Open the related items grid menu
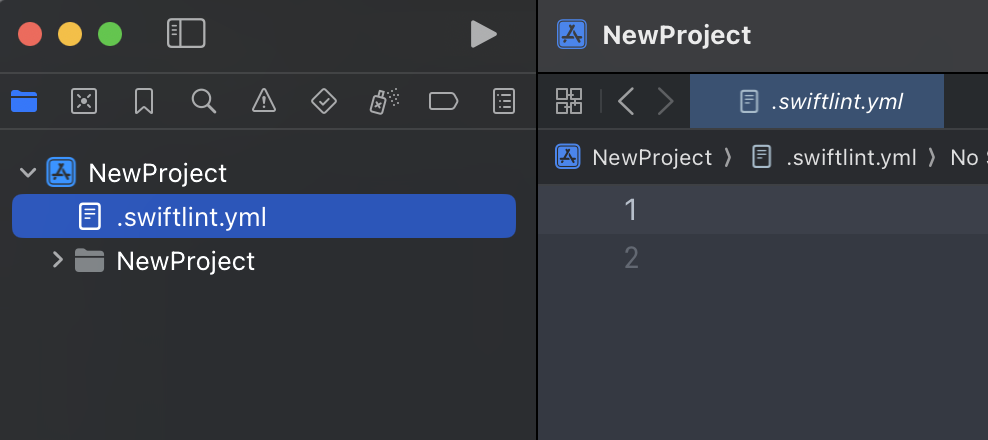The height and width of the screenshot is (440, 988). point(569,101)
